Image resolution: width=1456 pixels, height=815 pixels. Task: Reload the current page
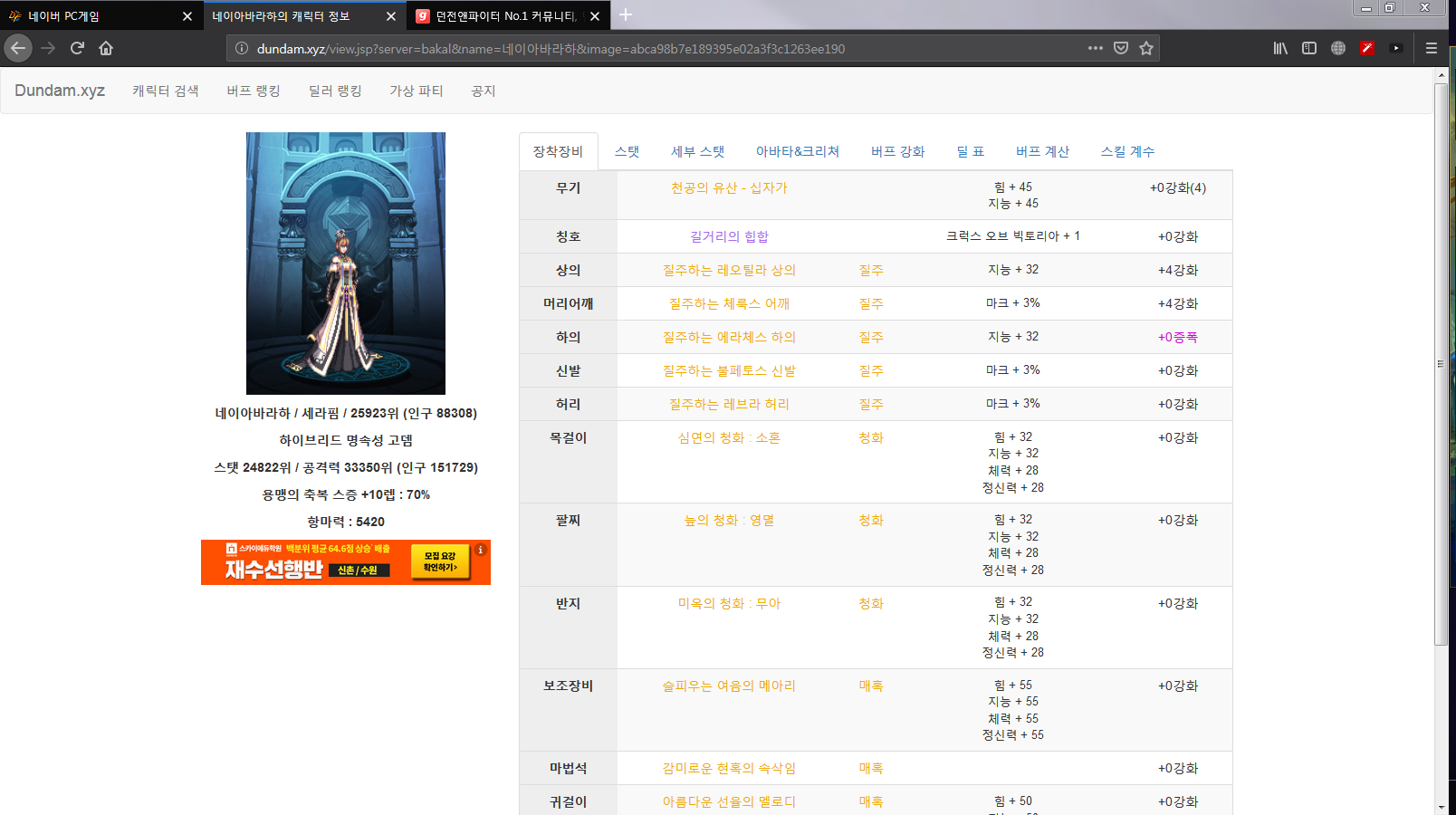77,48
